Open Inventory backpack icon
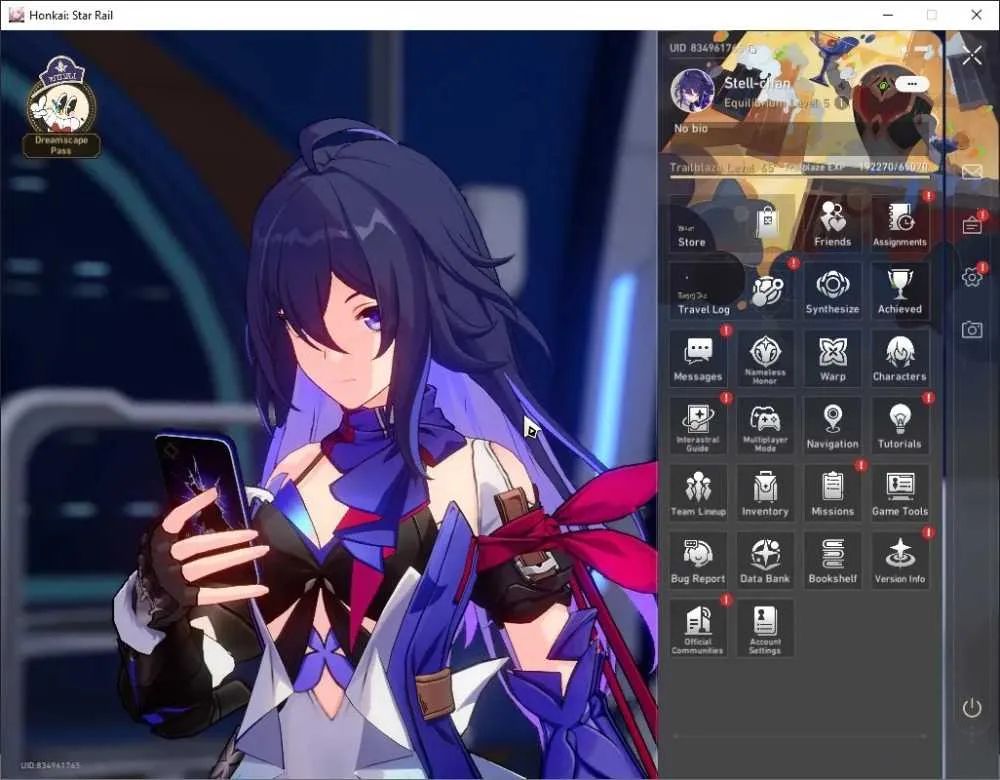Screen dimensions: 1000x780 point(765,492)
